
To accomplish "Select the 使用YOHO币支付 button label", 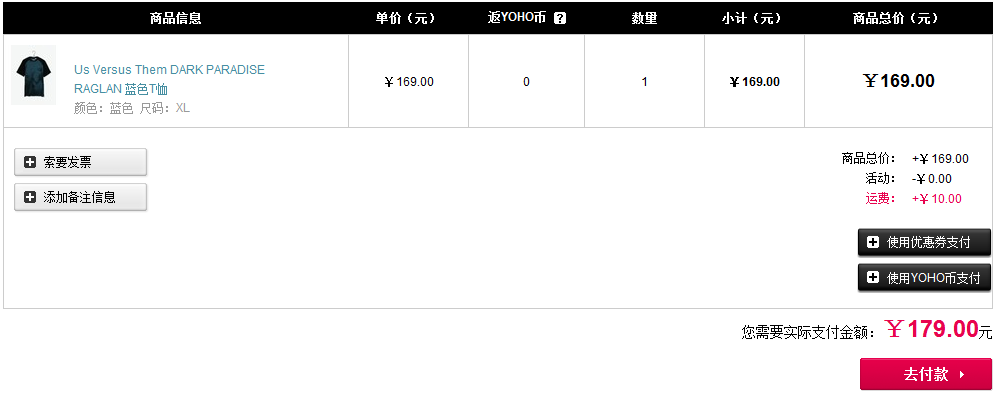I will click(x=934, y=278).
